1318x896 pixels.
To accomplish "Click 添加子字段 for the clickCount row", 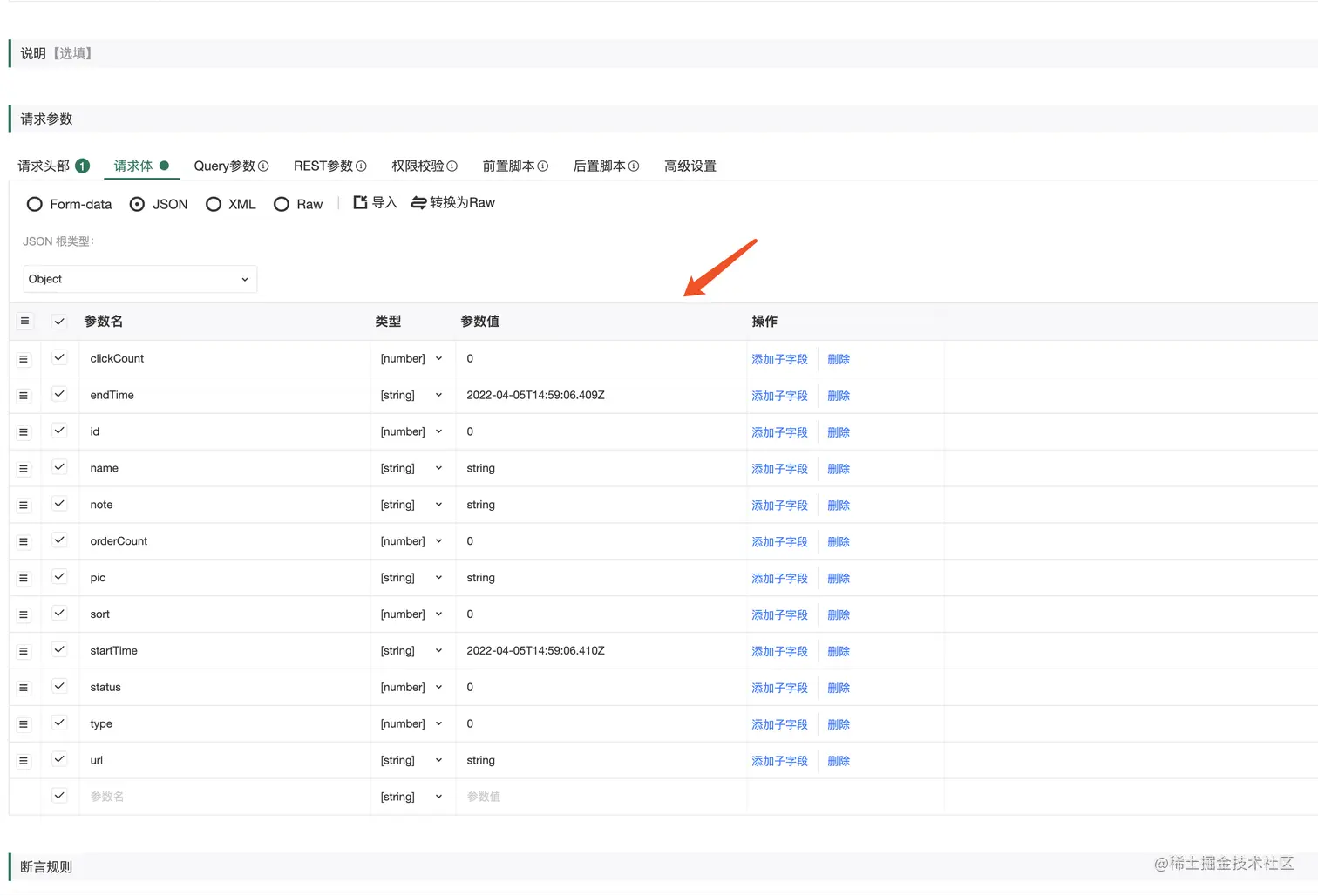I will (x=779, y=359).
